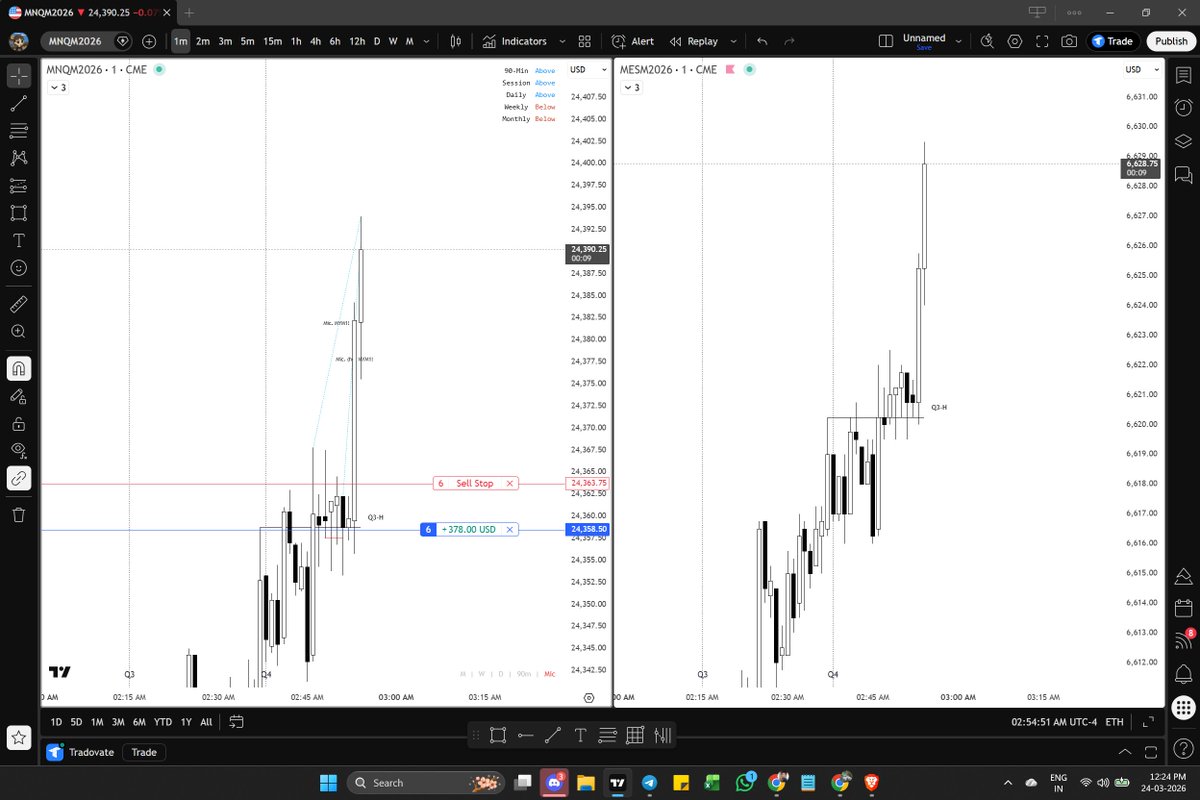Open the Fibonacci tools group
This screenshot has width=1200, height=800.
(18, 131)
